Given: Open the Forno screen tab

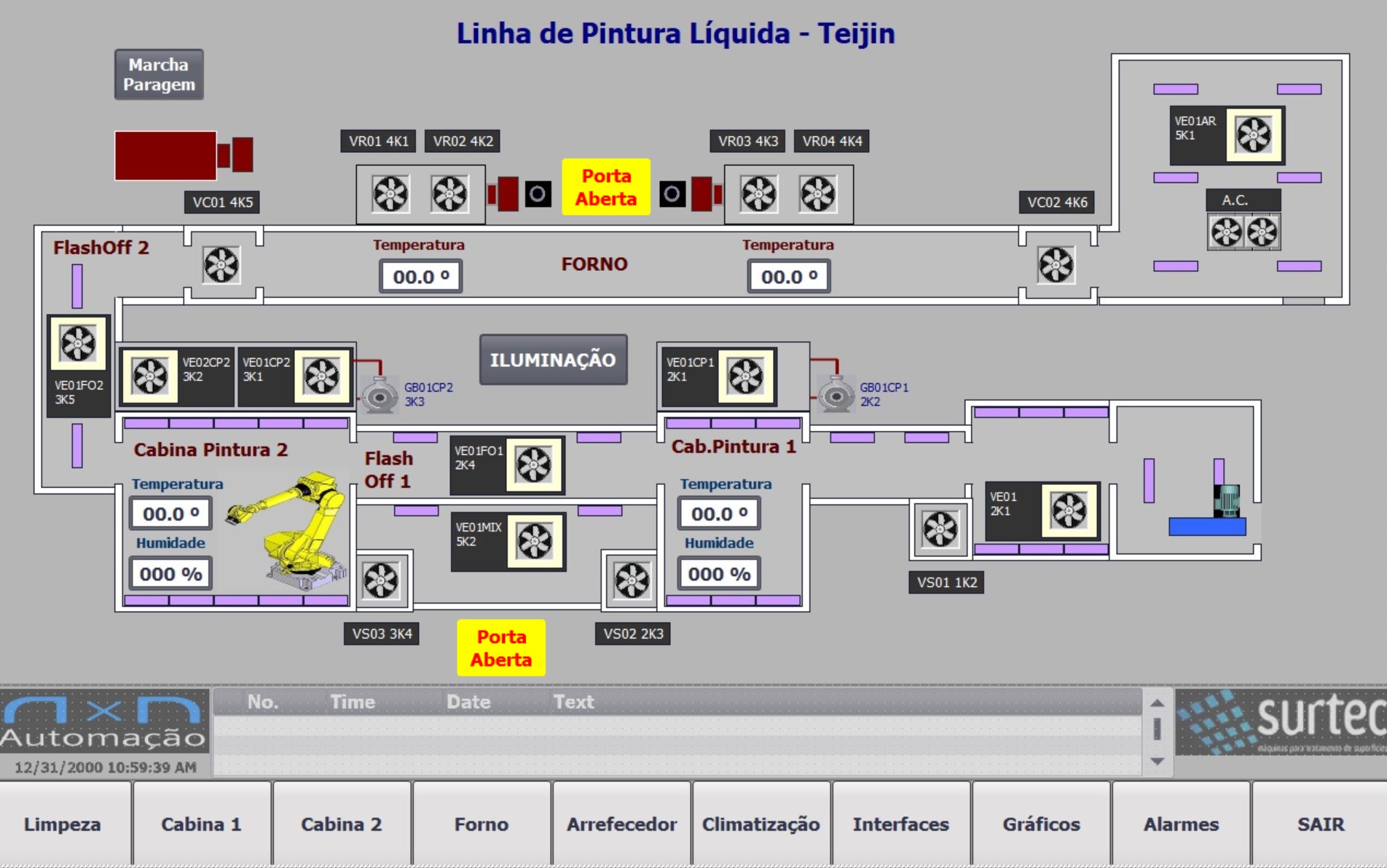Looking at the screenshot, I should point(482,824).
